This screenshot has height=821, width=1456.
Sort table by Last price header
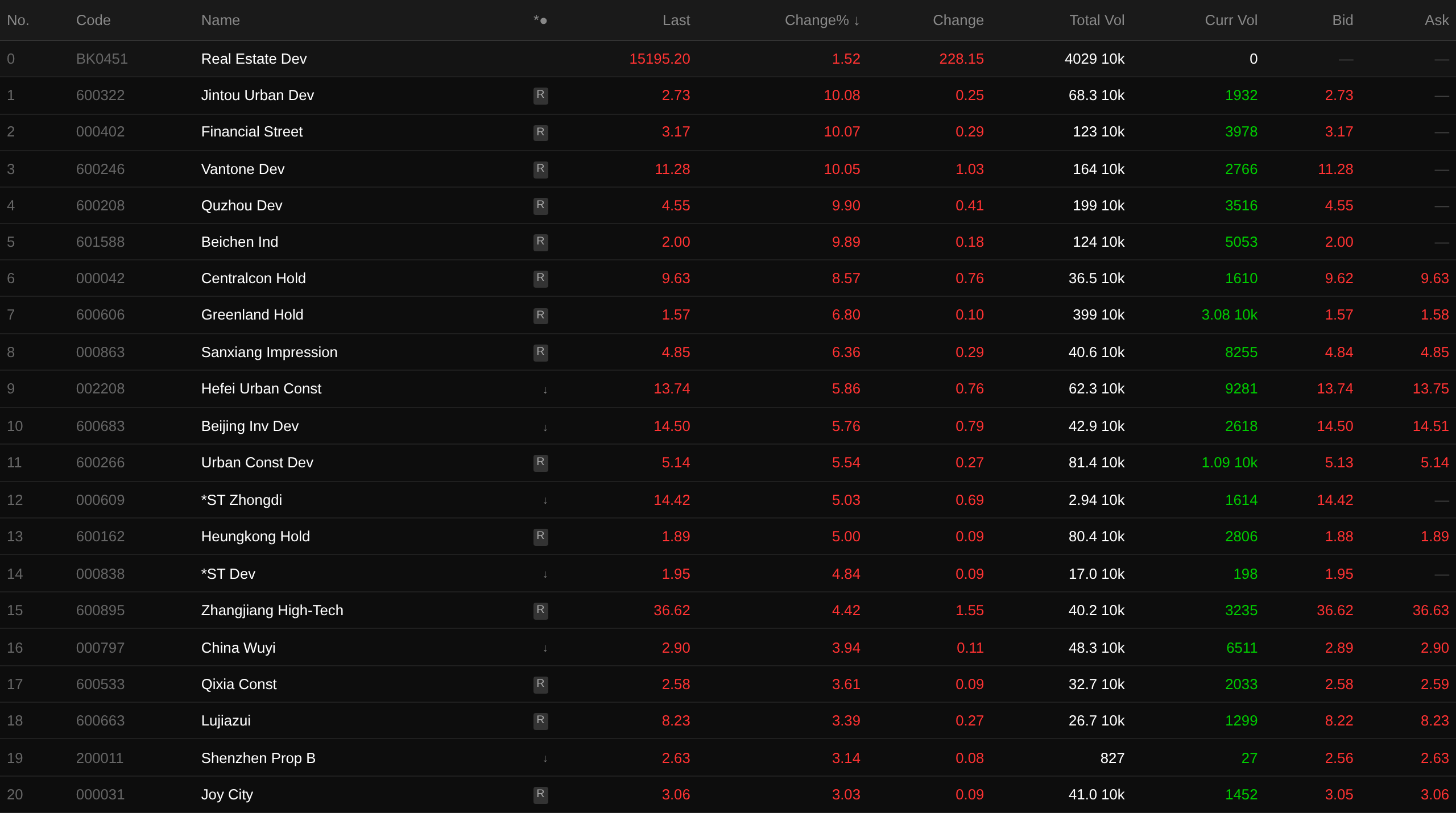[x=676, y=20]
